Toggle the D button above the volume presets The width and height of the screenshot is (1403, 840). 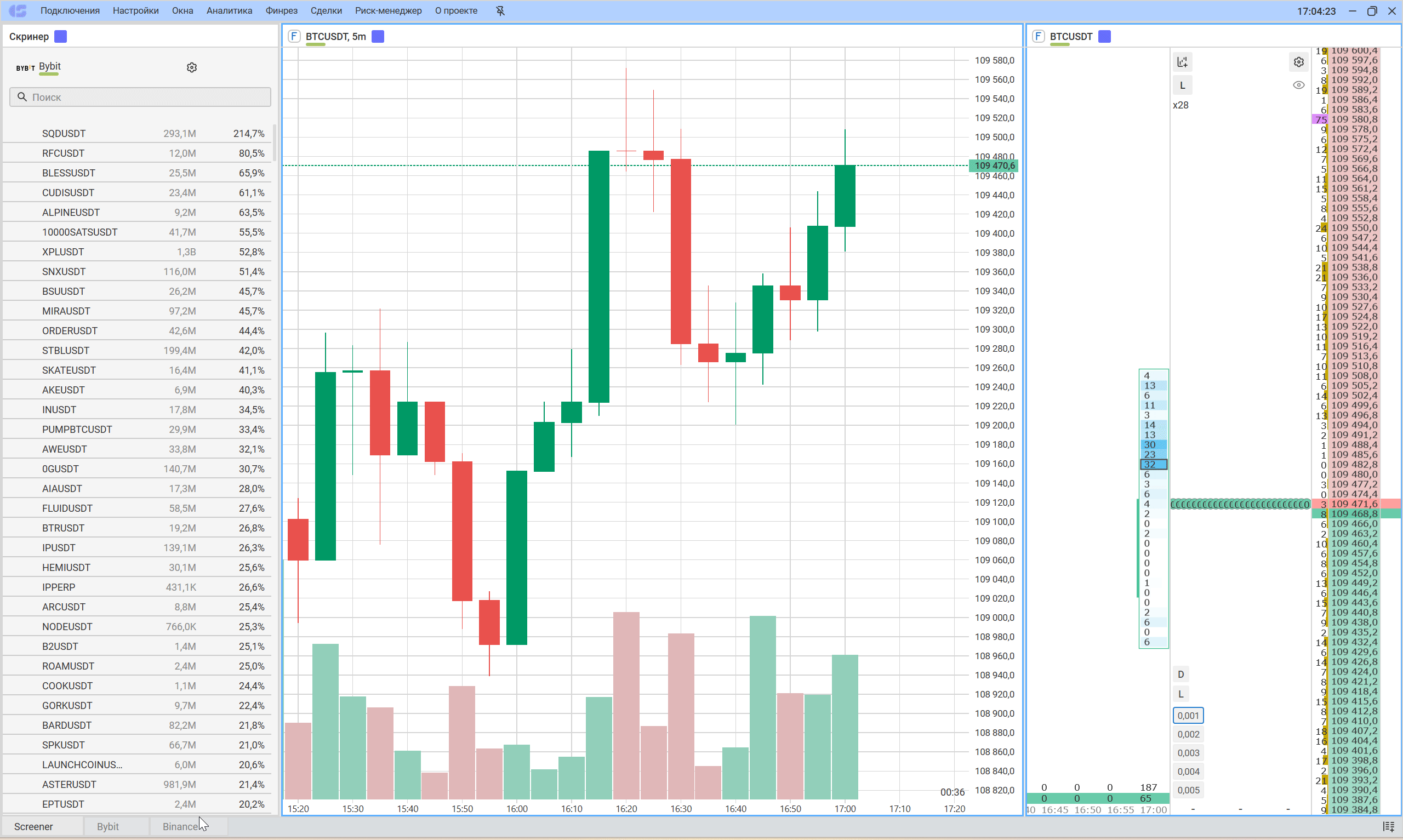1180,674
